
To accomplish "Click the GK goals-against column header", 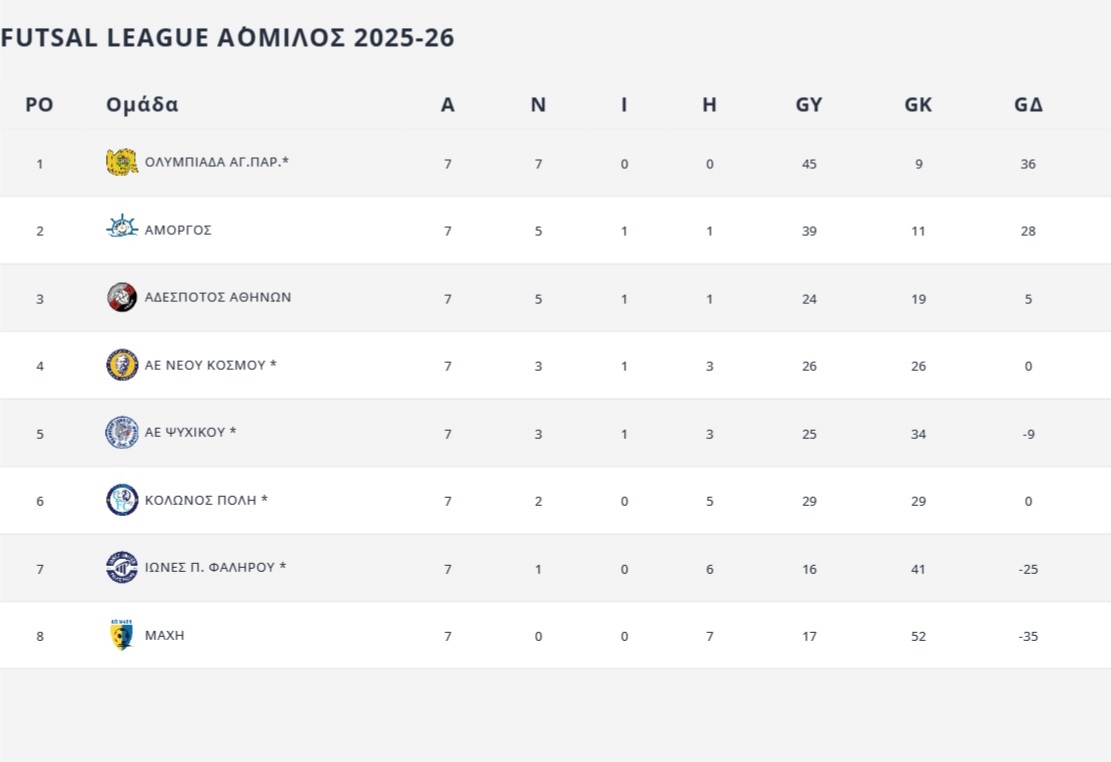I will click(918, 104).
